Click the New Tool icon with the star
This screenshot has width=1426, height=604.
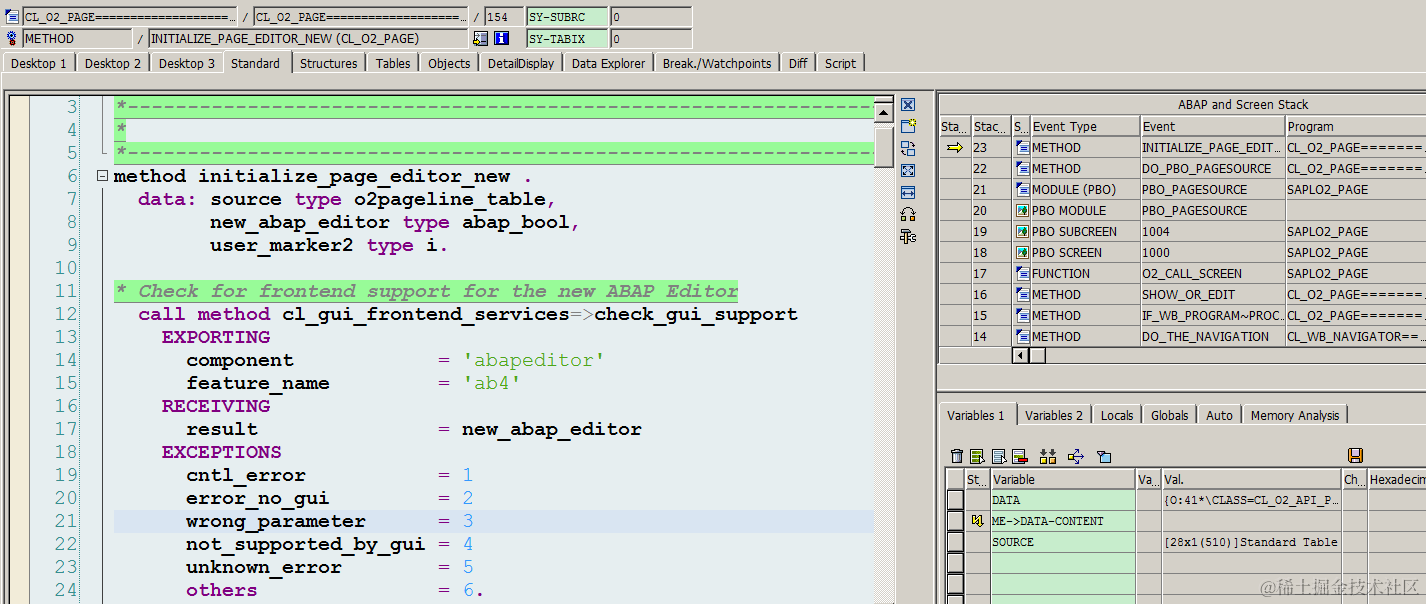[x=908, y=126]
